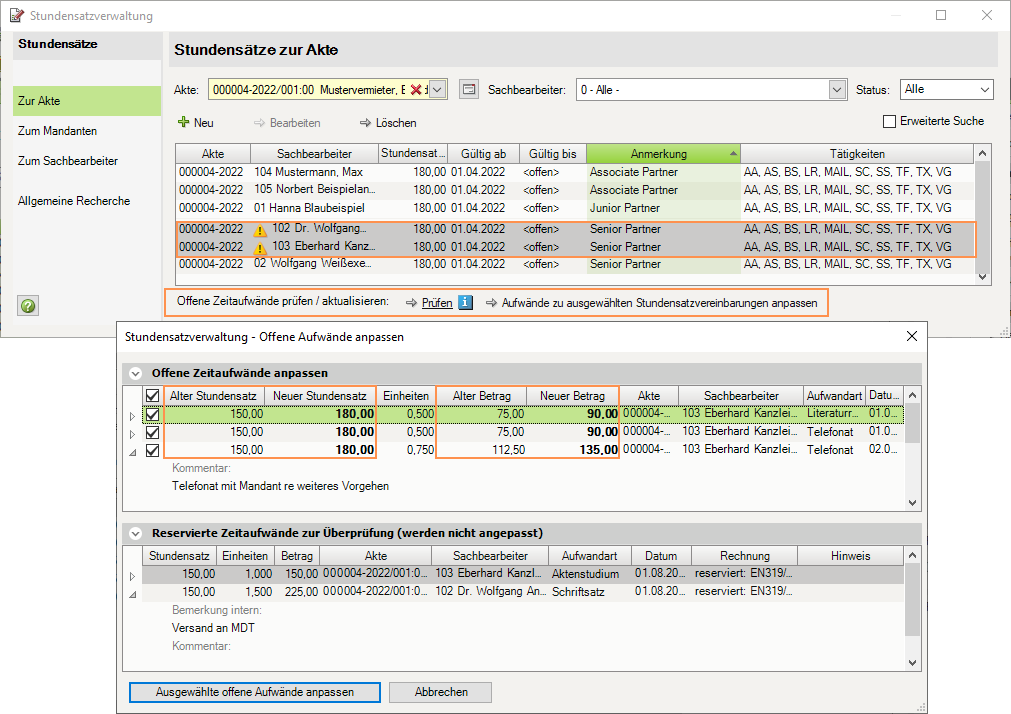1011x714 pixels.
Task: Click the Versand an MDT internal remark
Action: click(x=213, y=628)
